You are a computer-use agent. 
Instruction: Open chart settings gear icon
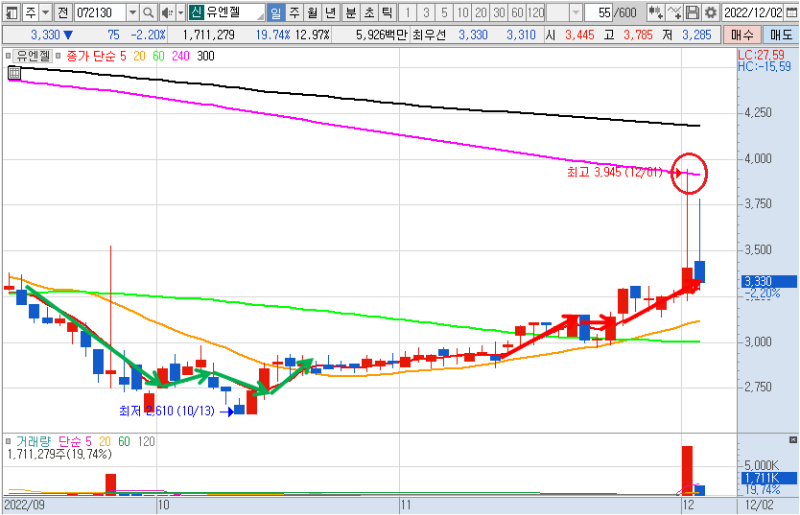click(x=710, y=12)
